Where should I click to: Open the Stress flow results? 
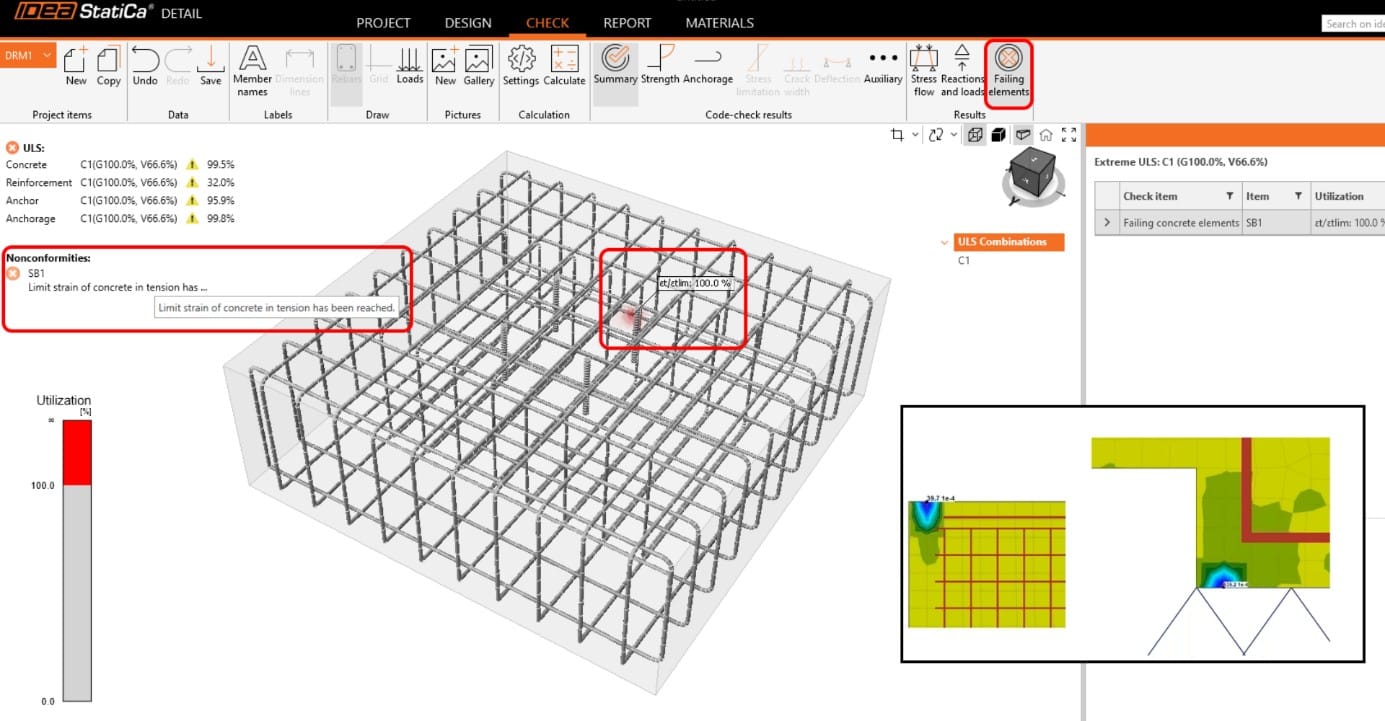click(923, 72)
